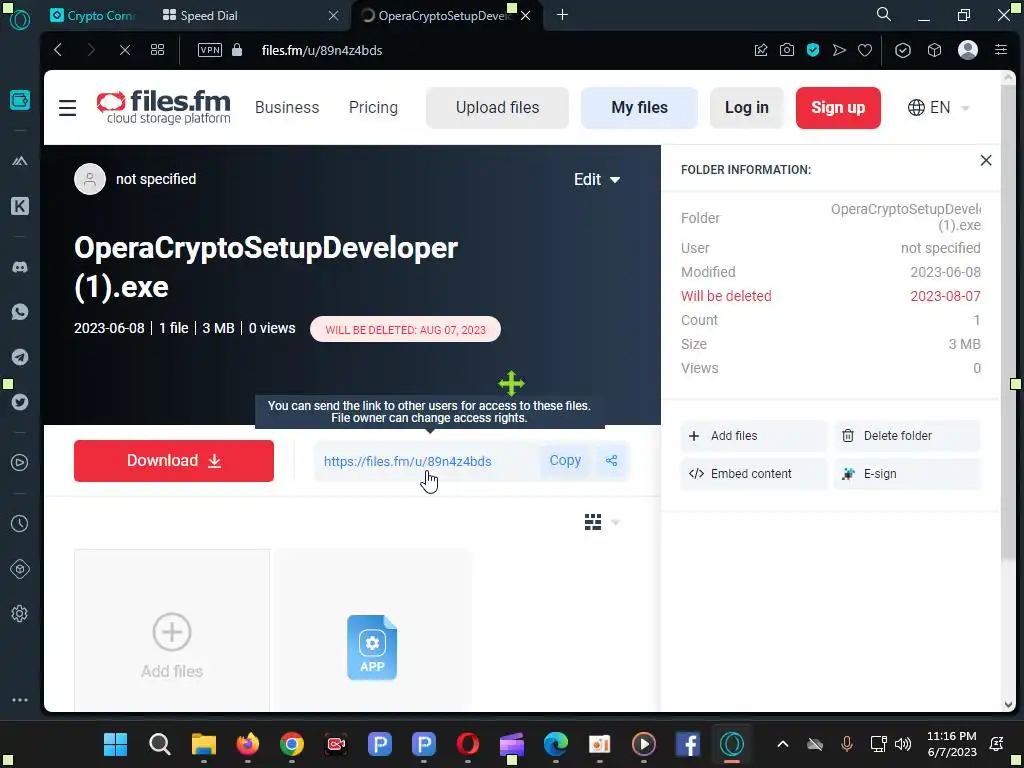Image resolution: width=1024 pixels, height=768 pixels.
Task: Open profile avatar in toolbar
Action: (x=968, y=50)
